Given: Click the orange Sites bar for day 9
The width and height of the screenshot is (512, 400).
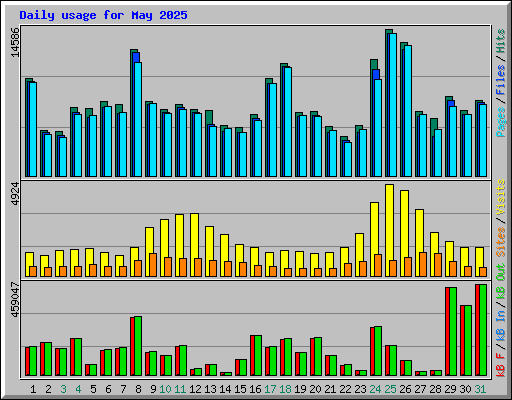Looking at the screenshot, I should (153, 265).
